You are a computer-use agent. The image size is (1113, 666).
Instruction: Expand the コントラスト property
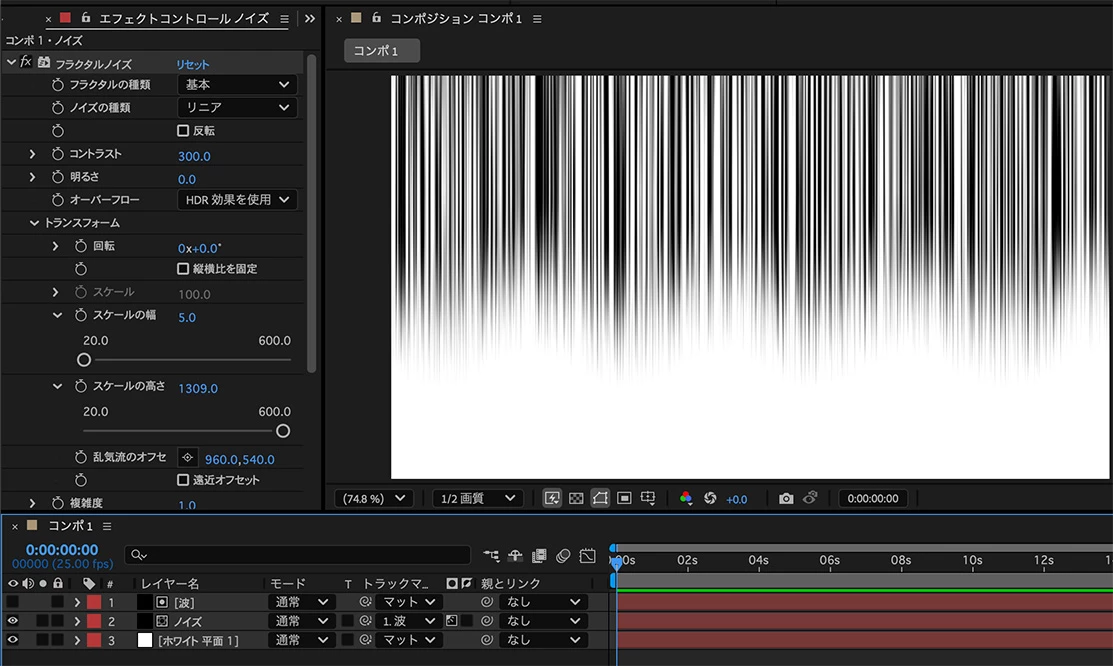coord(32,154)
